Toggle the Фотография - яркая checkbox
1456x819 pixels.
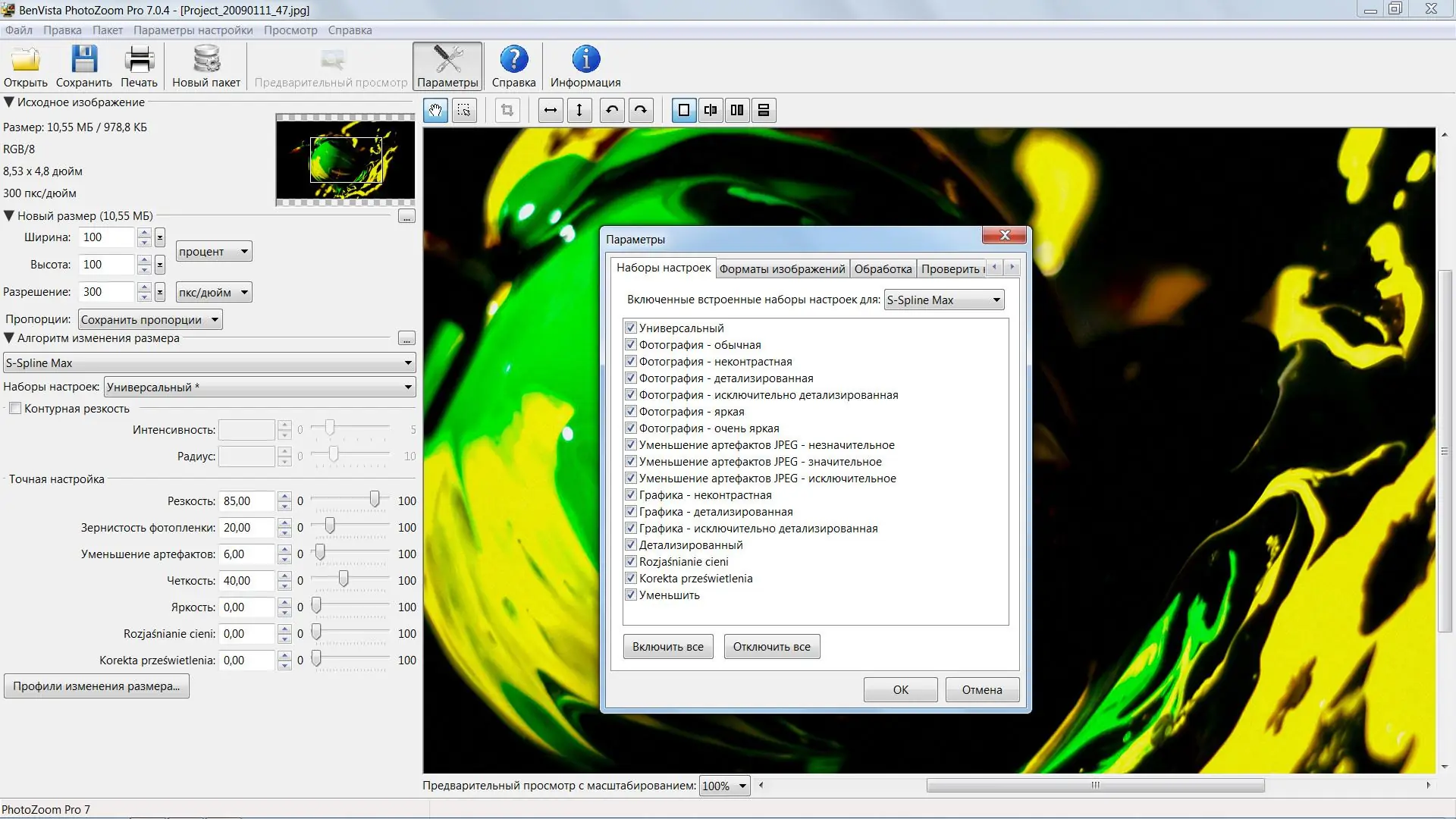(x=630, y=412)
